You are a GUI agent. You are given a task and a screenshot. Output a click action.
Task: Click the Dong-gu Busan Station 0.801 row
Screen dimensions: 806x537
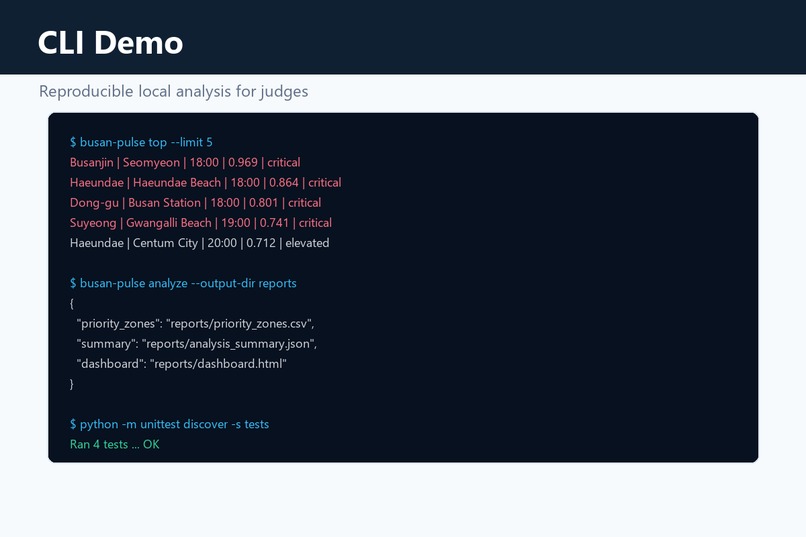[x=195, y=202]
